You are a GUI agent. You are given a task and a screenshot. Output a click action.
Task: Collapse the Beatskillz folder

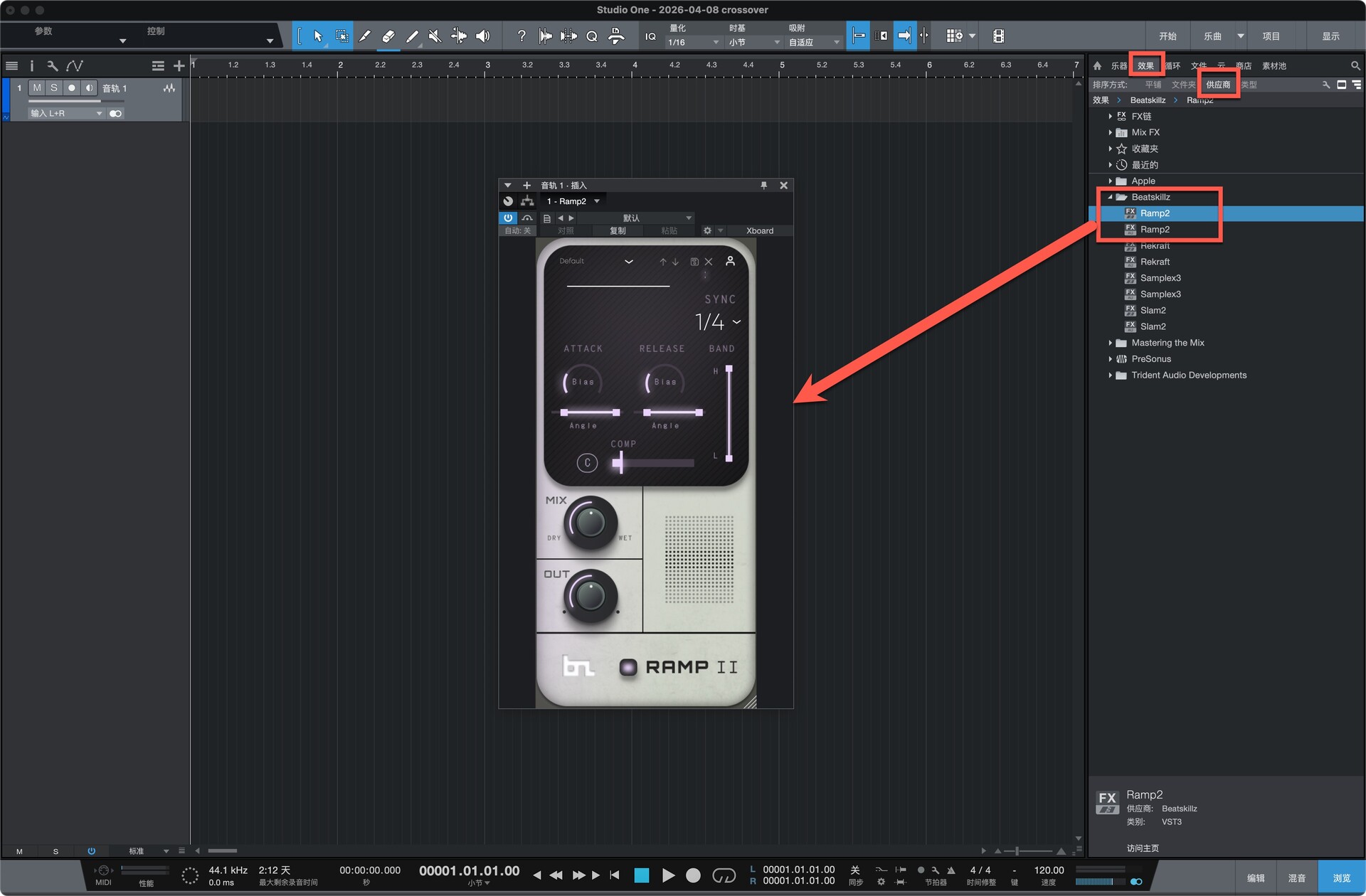[1110, 198]
